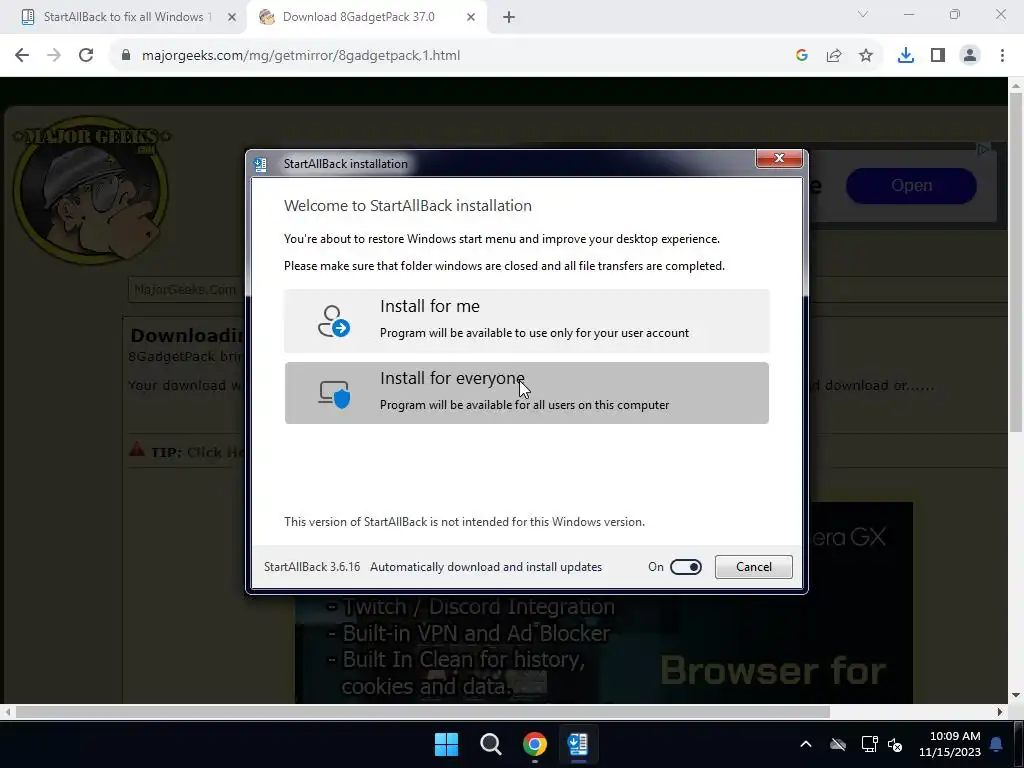The width and height of the screenshot is (1024, 768).
Task: Share this page icon
Action: pyautogui.click(x=834, y=56)
